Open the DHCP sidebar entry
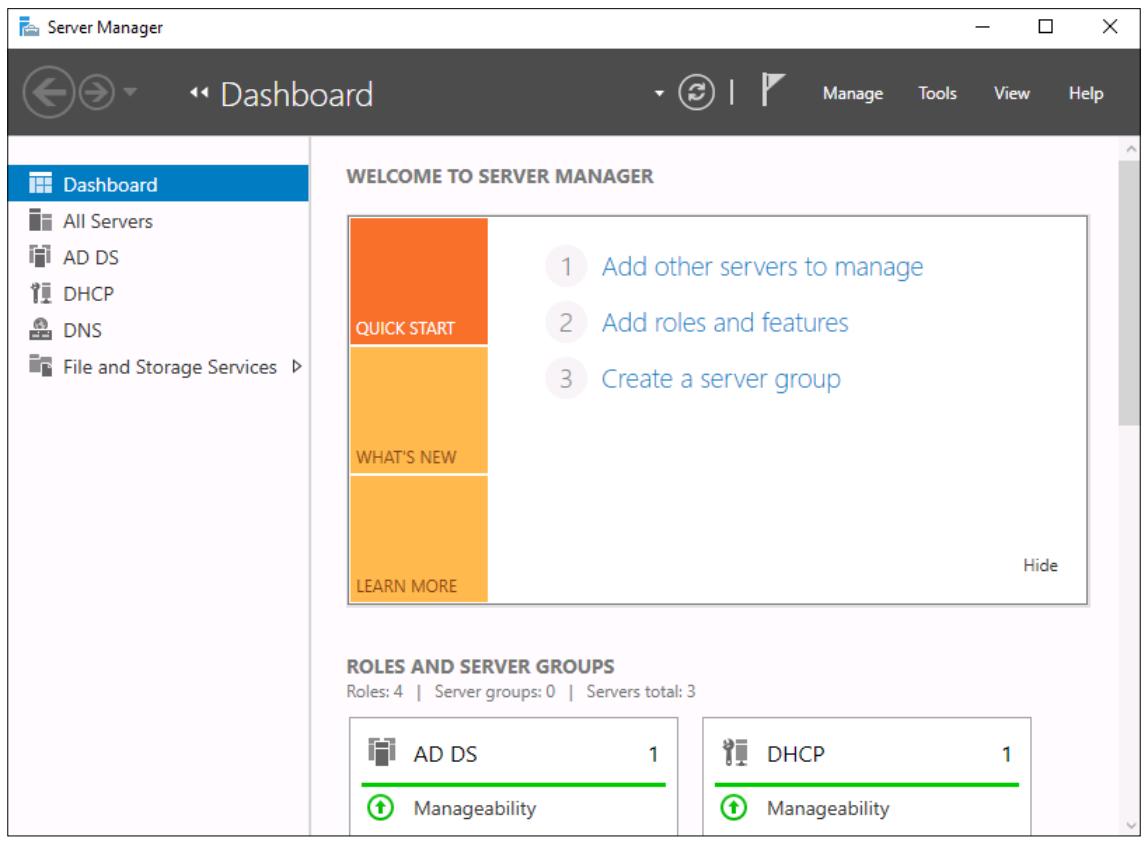 [x=88, y=294]
